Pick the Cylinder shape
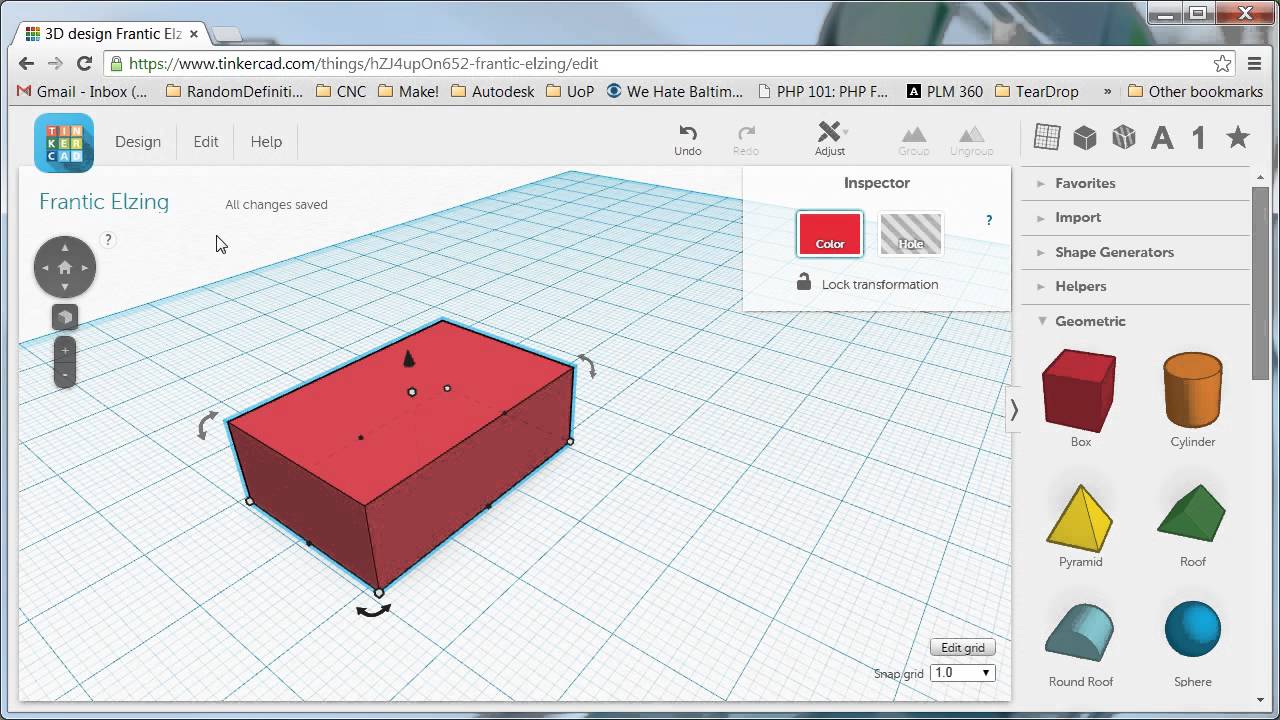 (x=1192, y=390)
